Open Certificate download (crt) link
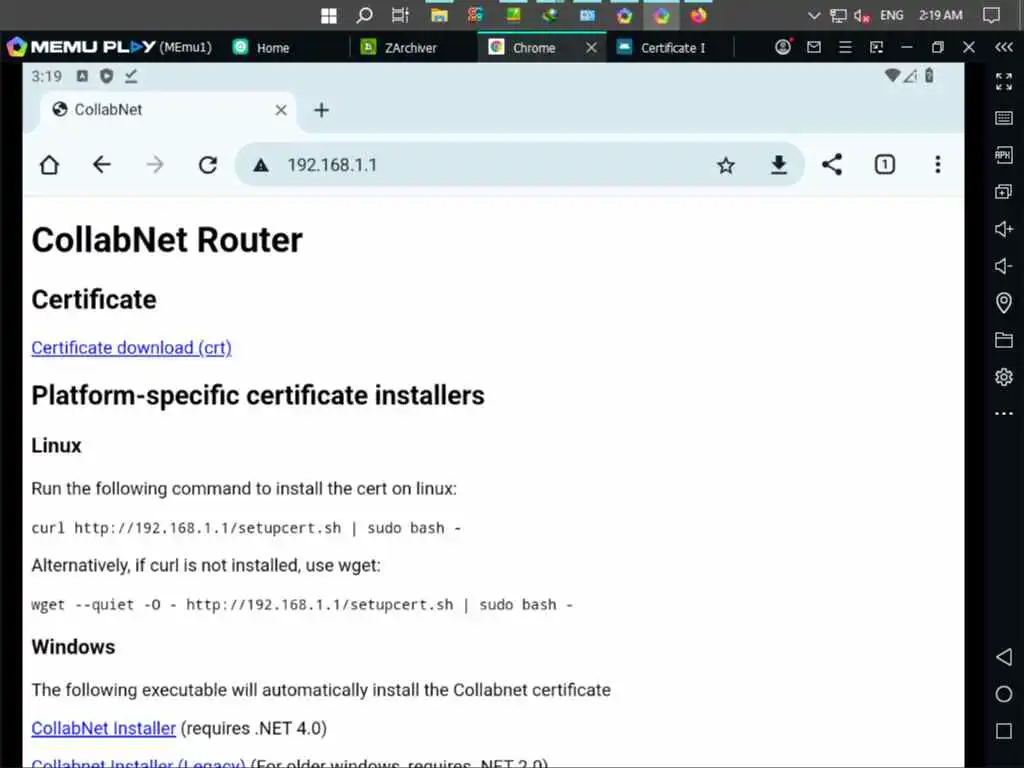1024x768 pixels. coord(131,347)
